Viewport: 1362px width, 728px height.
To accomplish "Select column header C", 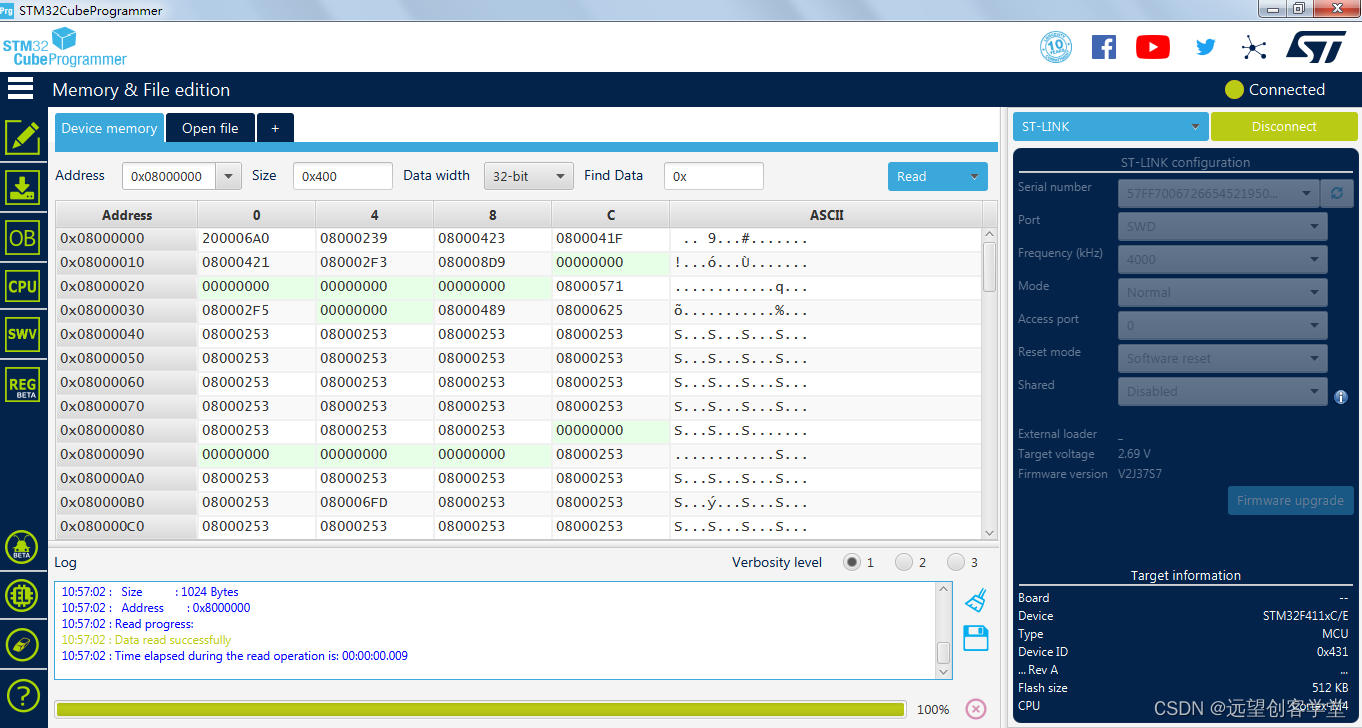I will click(x=610, y=215).
